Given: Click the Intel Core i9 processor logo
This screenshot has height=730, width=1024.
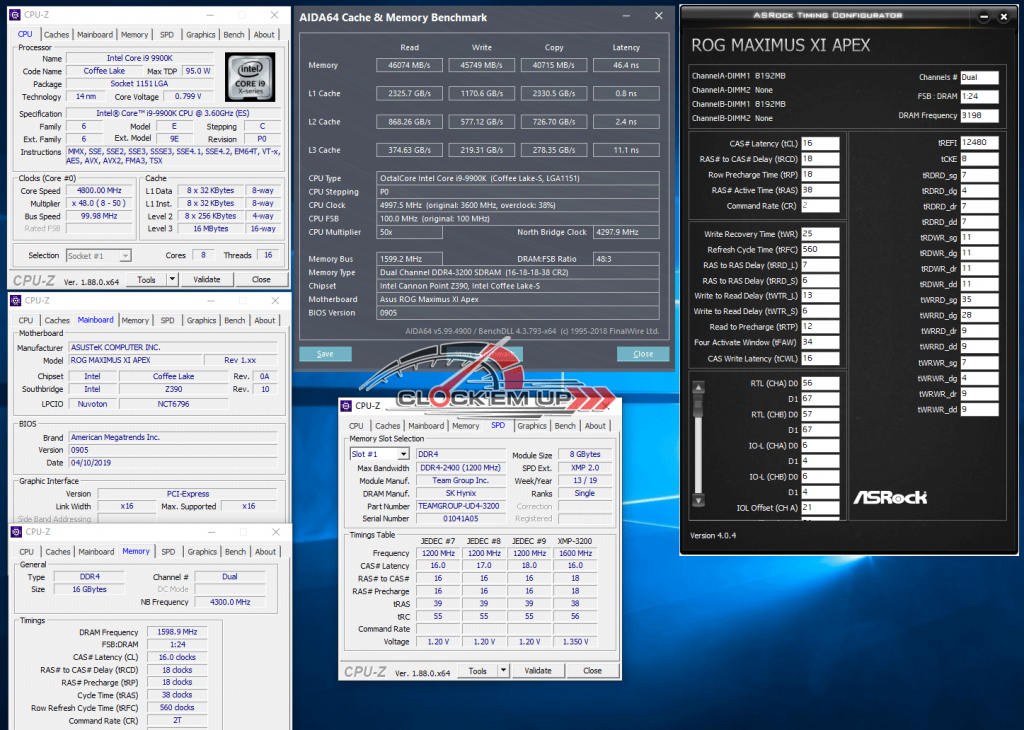Looking at the screenshot, I should coord(251,78).
